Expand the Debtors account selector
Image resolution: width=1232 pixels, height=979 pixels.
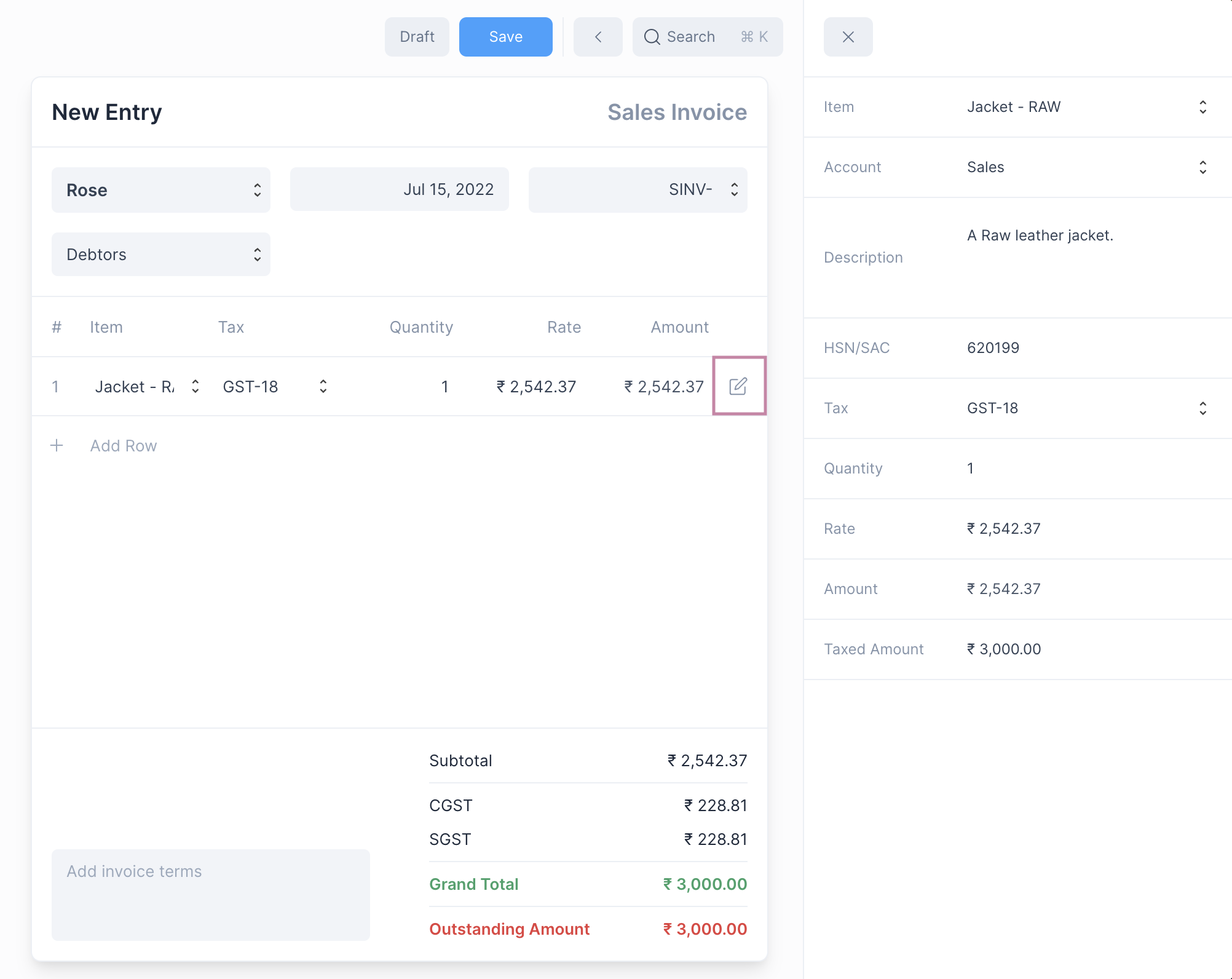point(160,255)
